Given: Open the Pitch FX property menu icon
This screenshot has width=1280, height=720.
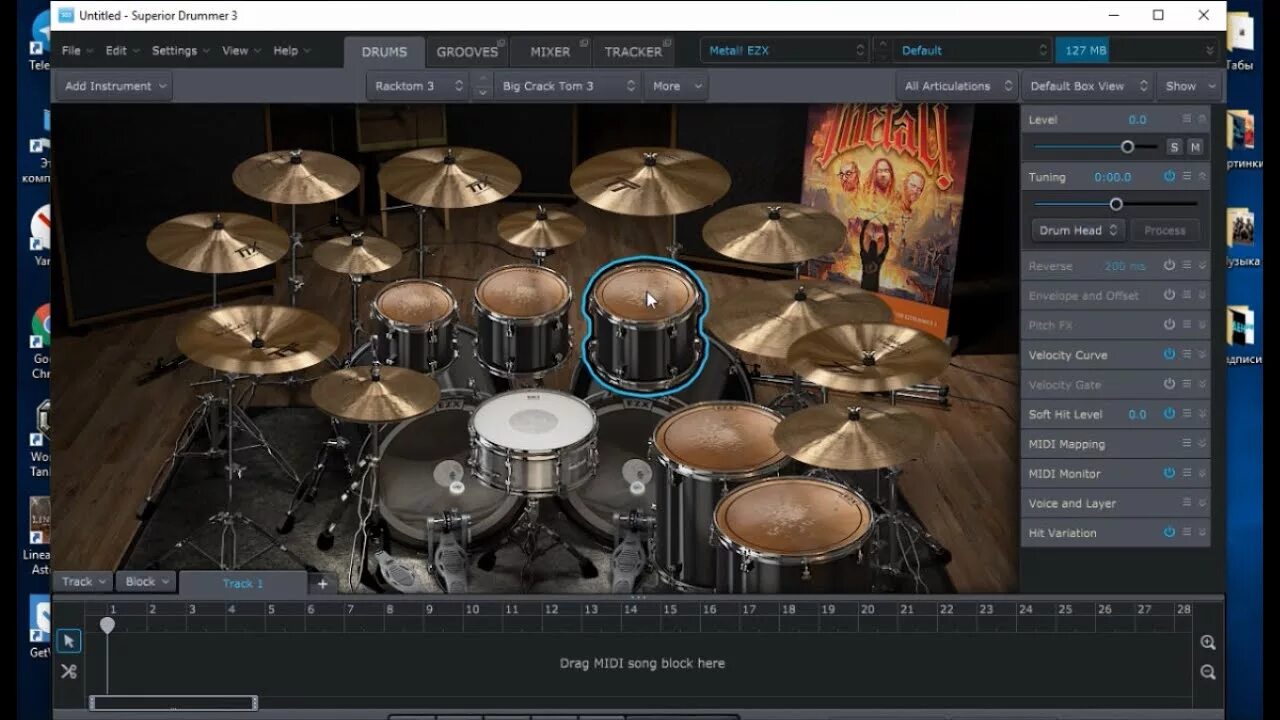Looking at the screenshot, I should click(x=1187, y=324).
